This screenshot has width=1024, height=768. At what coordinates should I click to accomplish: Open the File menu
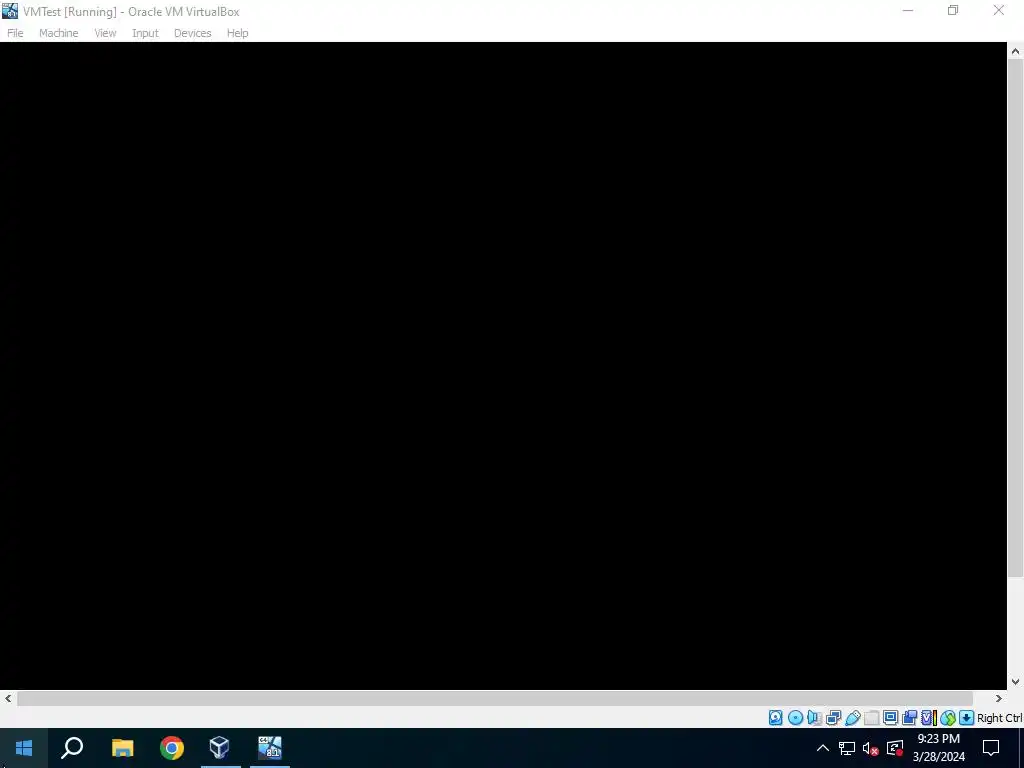click(15, 33)
